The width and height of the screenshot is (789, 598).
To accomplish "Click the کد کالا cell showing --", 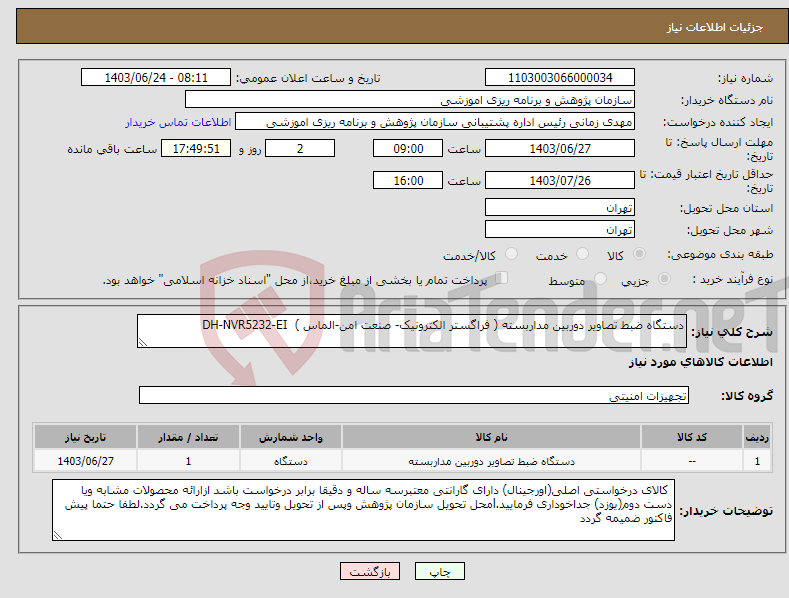I will coord(692,461).
